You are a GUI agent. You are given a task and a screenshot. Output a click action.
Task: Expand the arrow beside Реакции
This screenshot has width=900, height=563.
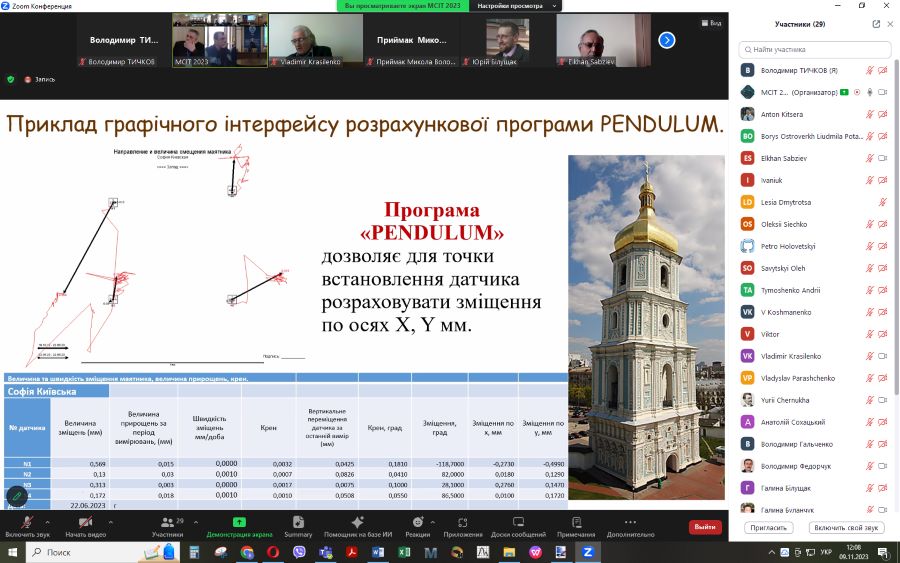tap(432, 522)
